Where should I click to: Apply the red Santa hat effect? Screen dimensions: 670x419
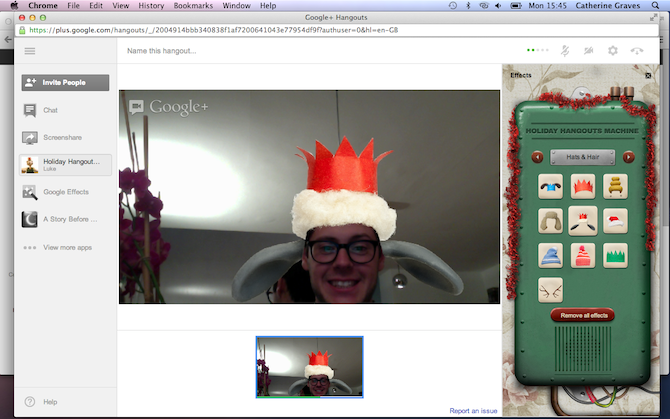coord(615,221)
